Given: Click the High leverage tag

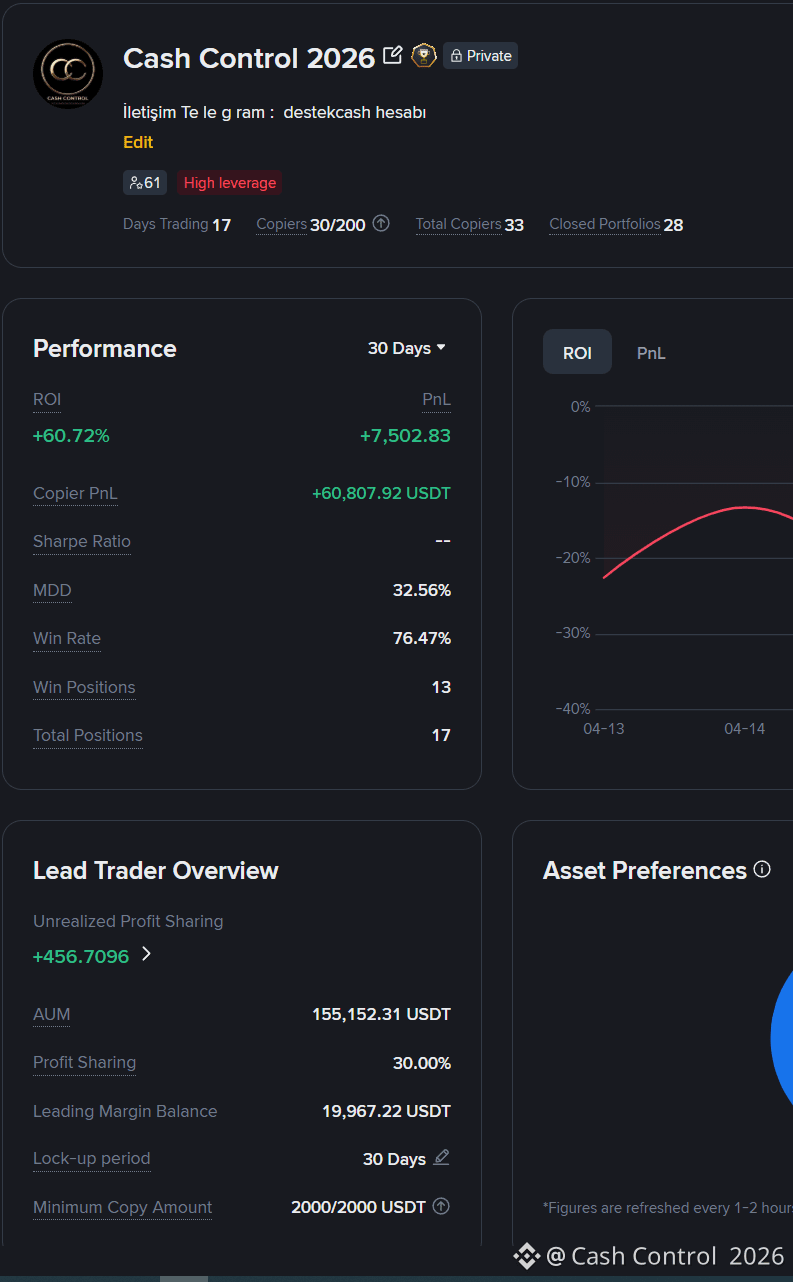Looking at the screenshot, I should pyautogui.click(x=229, y=183).
